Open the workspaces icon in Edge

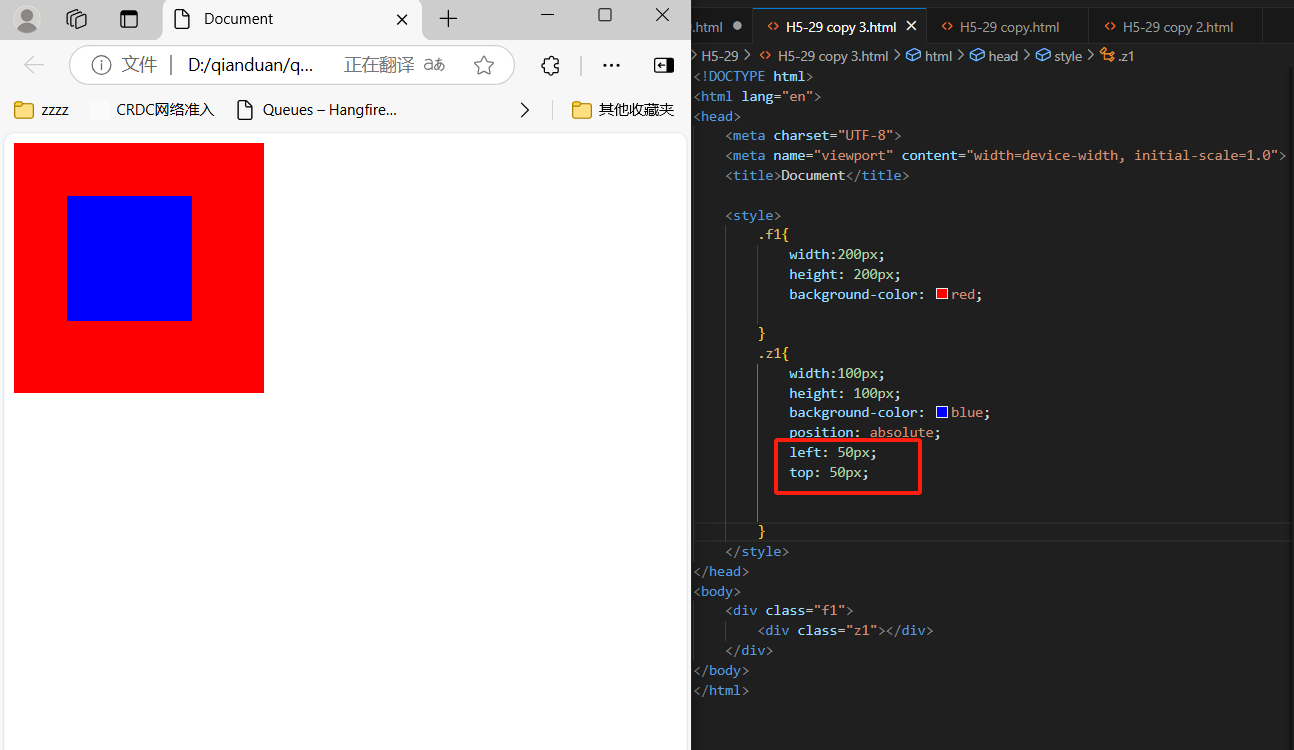point(77,18)
